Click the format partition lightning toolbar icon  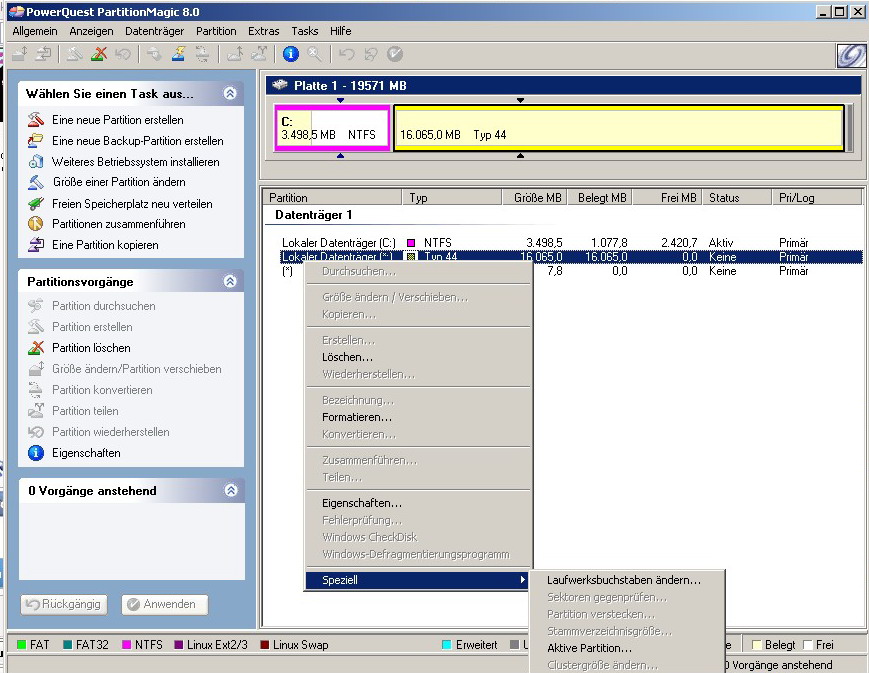[x=178, y=54]
